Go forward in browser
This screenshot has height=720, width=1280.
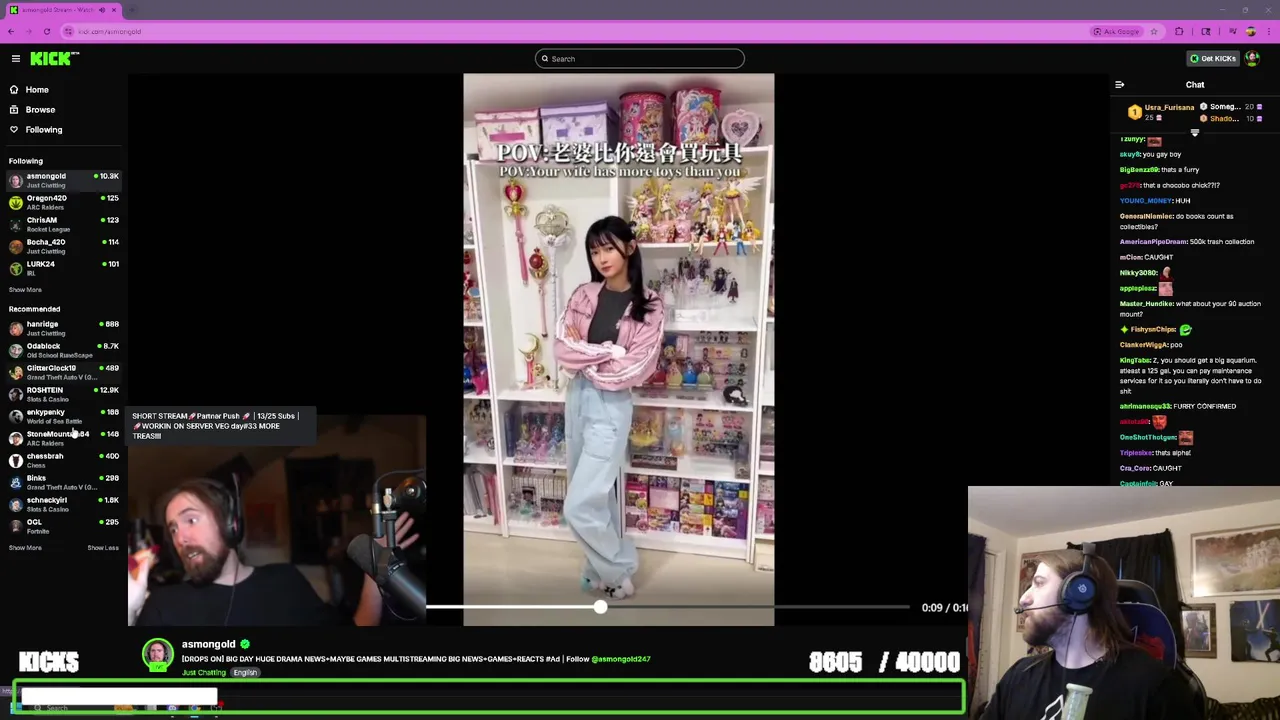pos(29,31)
